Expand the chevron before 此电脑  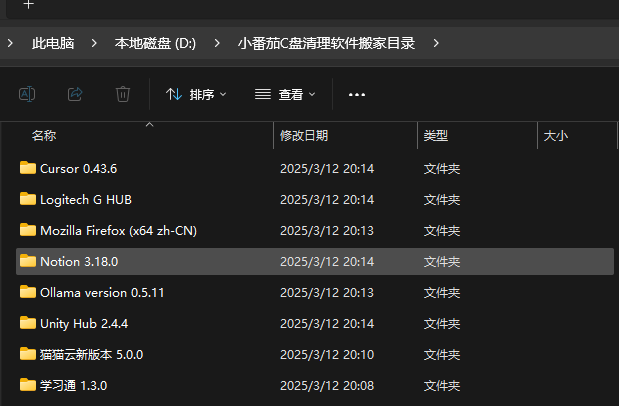coord(10,43)
